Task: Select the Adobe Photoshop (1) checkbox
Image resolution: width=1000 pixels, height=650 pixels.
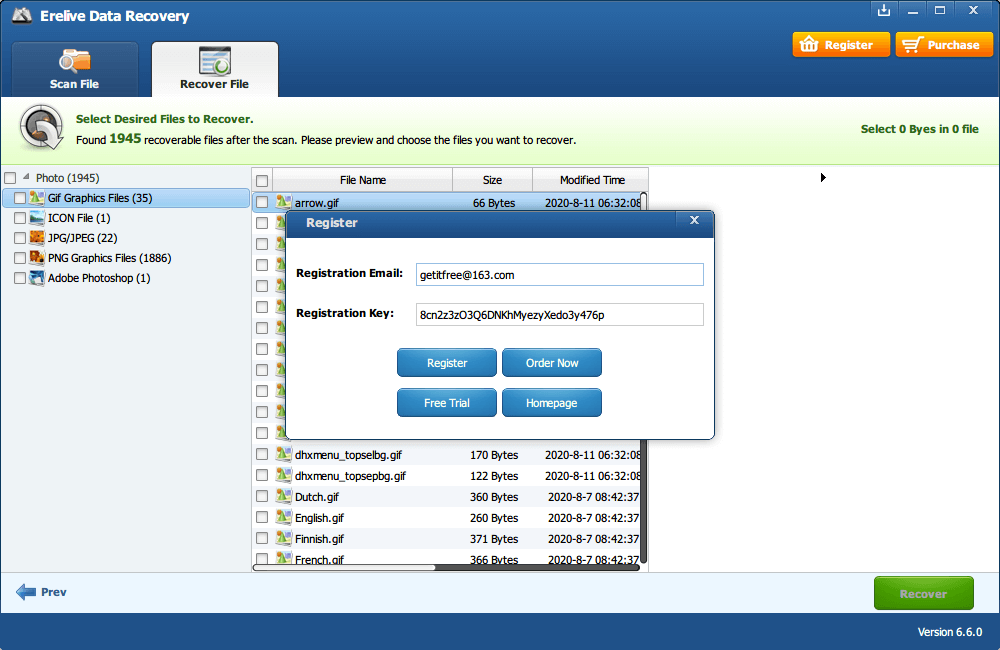Action: pos(20,278)
